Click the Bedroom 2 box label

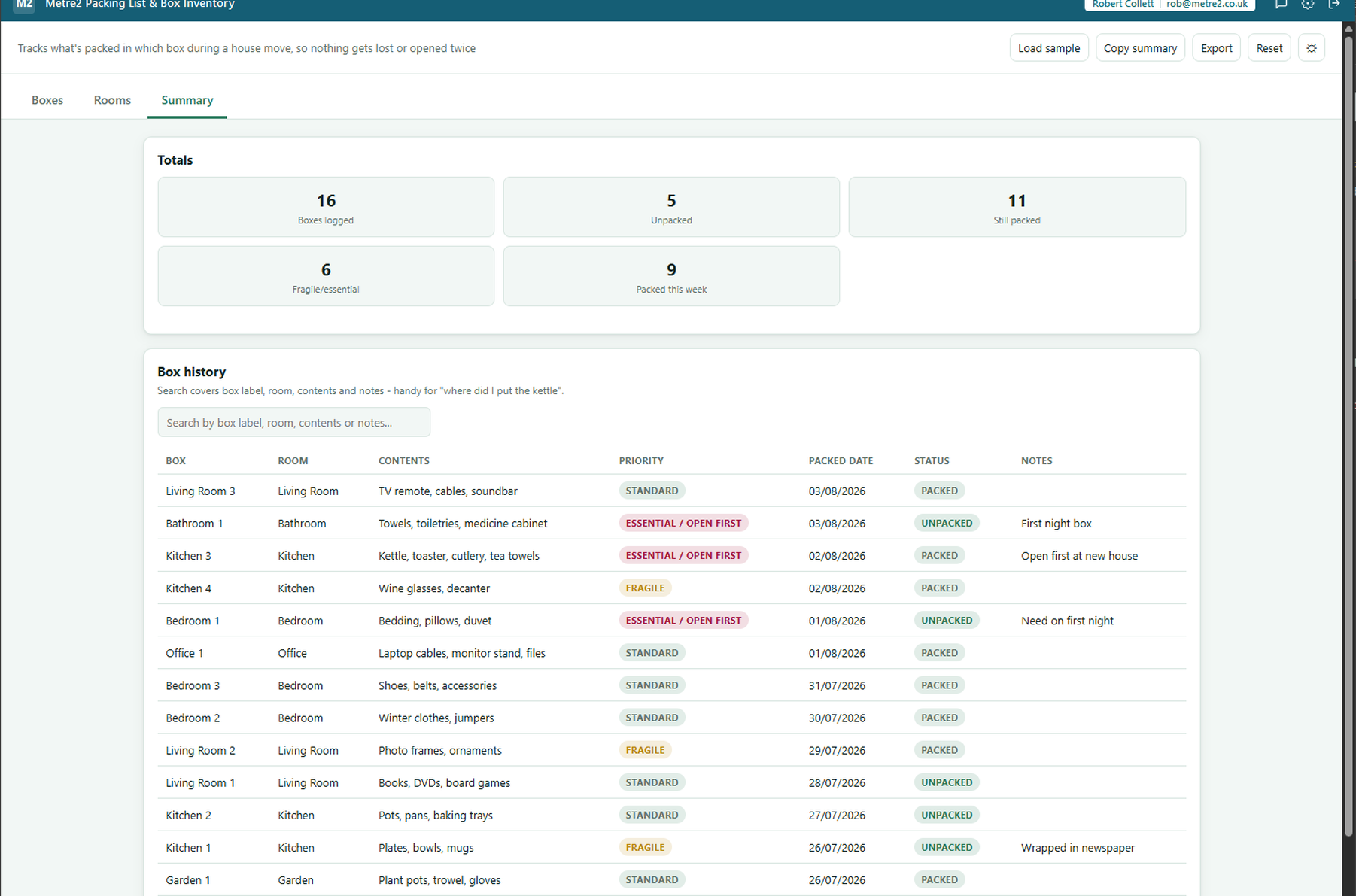(x=193, y=718)
